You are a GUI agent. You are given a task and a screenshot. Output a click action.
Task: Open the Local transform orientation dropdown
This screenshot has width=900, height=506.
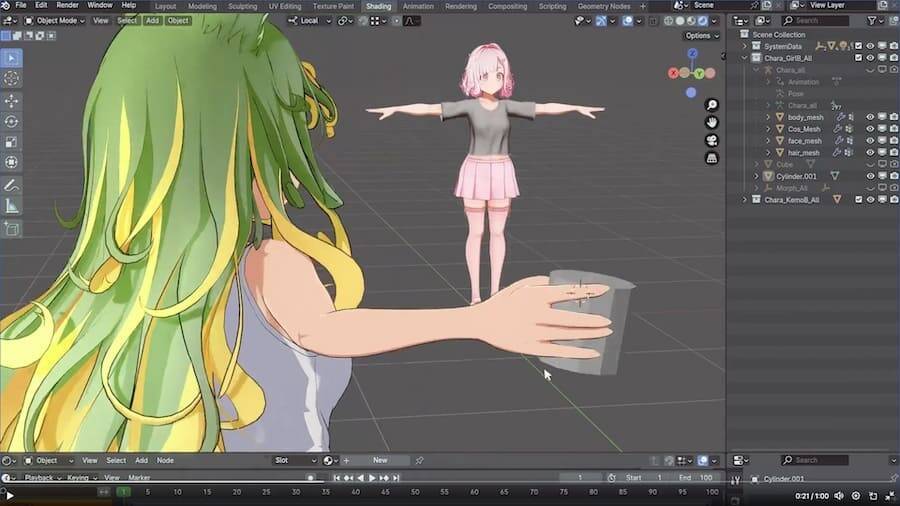(x=312, y=20)
